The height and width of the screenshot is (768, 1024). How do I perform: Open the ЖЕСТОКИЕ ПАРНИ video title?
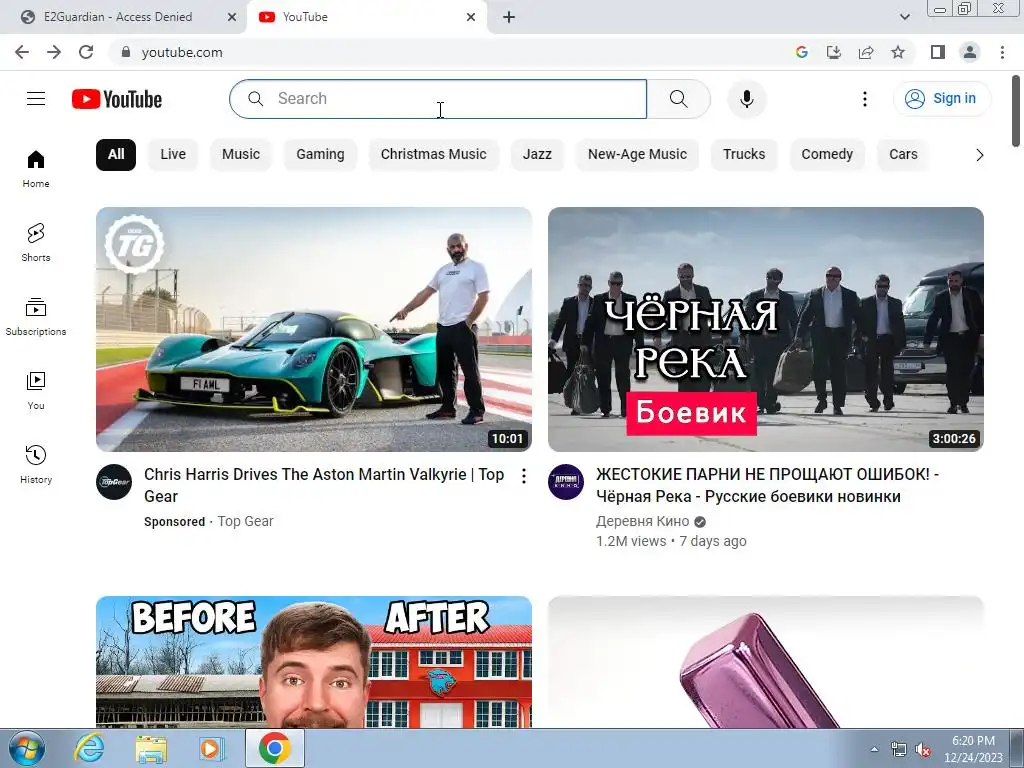[767, 485]
